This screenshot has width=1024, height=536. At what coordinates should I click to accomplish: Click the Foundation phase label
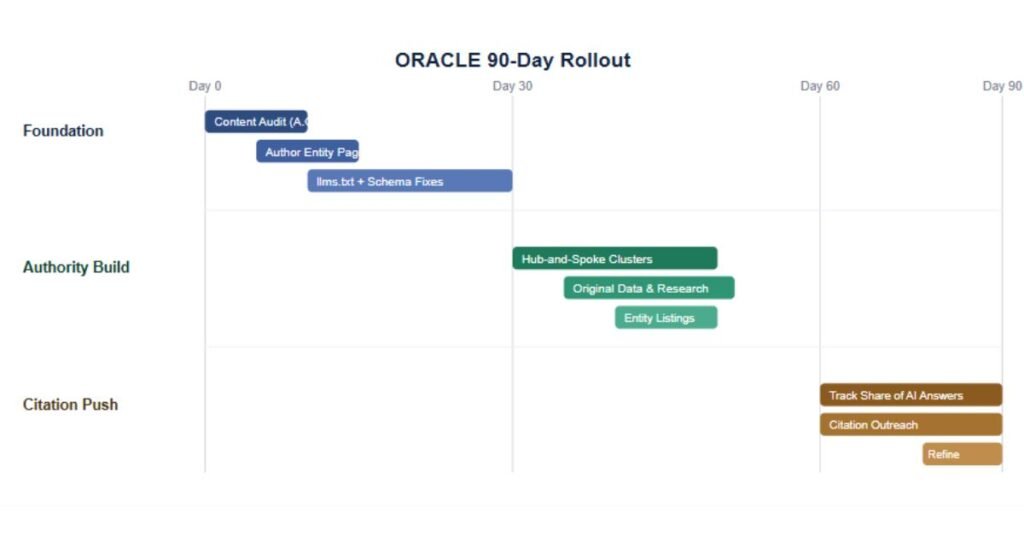click(63, 131)
